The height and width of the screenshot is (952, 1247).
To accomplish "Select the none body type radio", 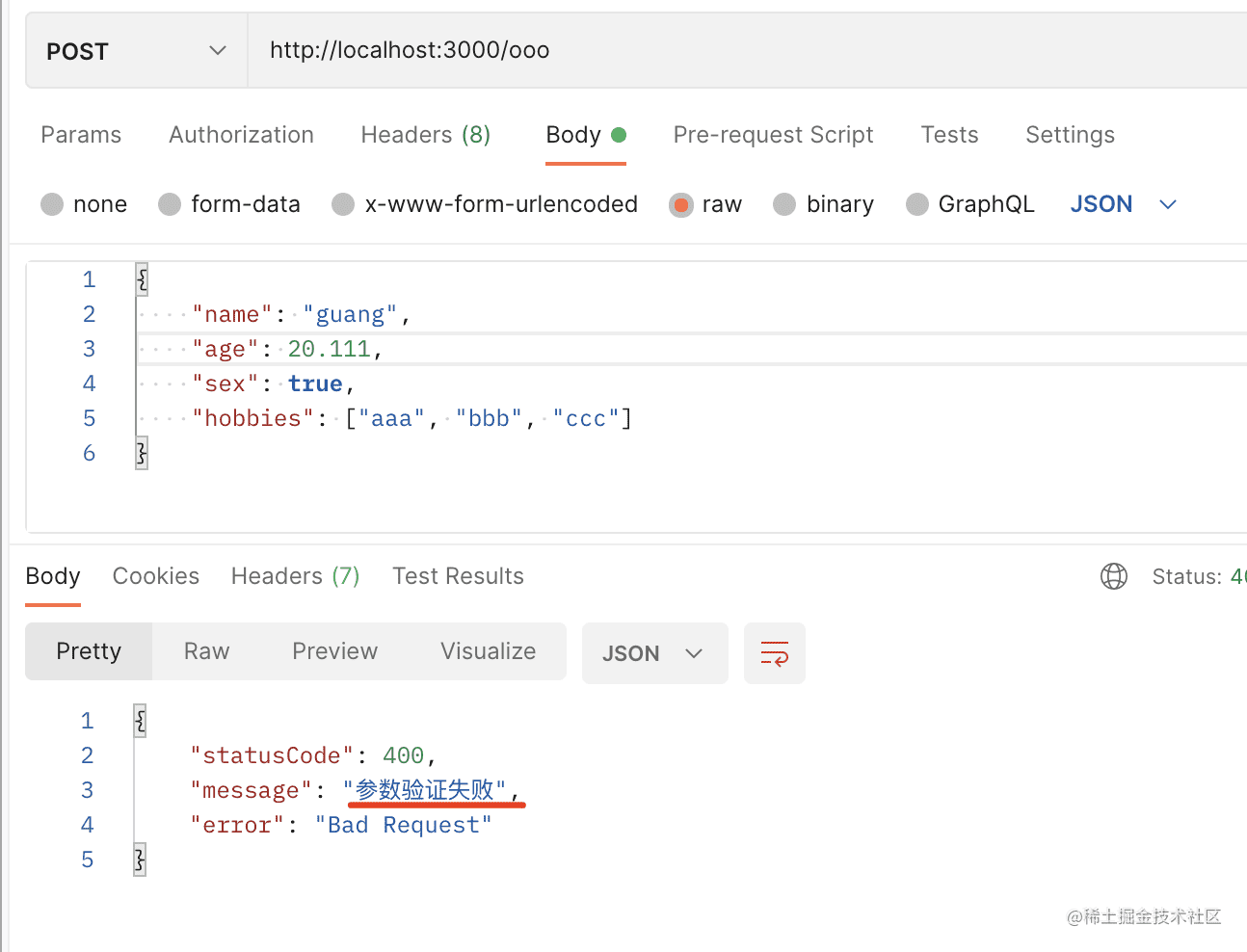I will (52, 204).
